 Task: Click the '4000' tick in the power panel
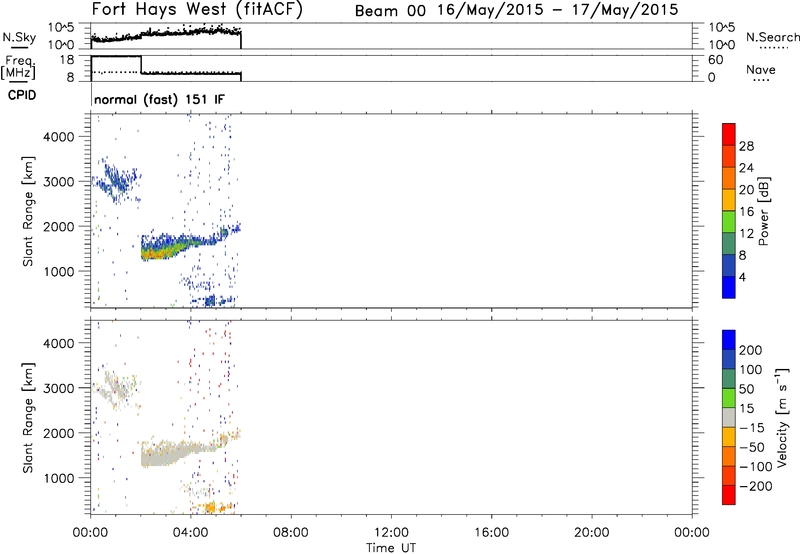(x=59, y=137)
